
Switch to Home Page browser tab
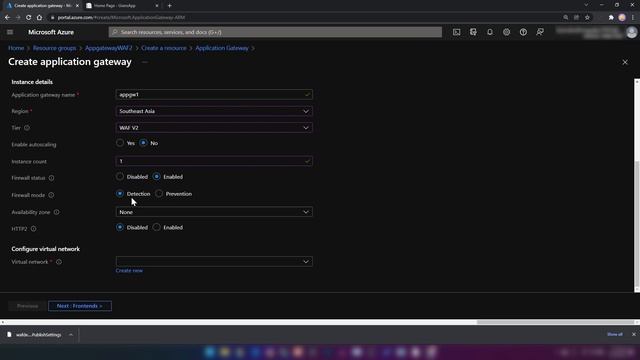tap(121, 6)
